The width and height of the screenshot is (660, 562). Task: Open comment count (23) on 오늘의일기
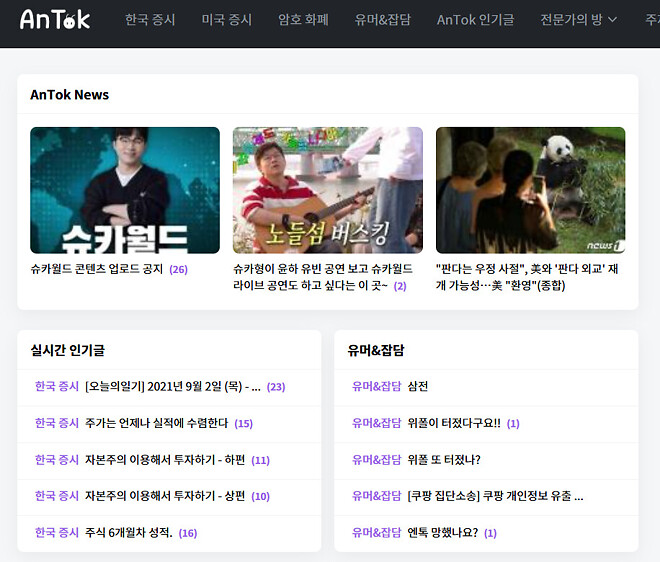click(276, 387)
